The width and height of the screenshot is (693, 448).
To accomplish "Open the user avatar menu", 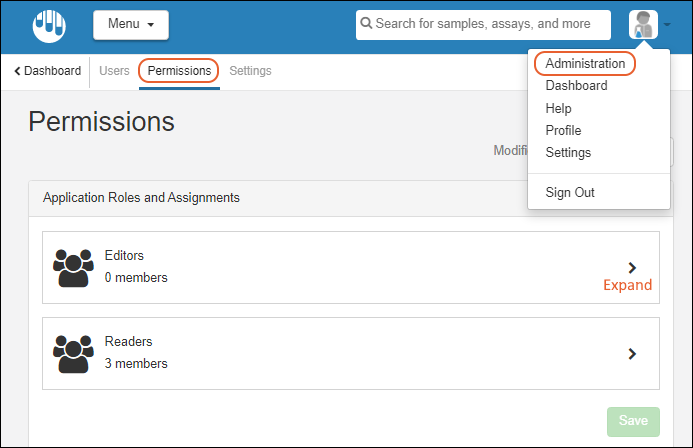I will click(643, 25).
